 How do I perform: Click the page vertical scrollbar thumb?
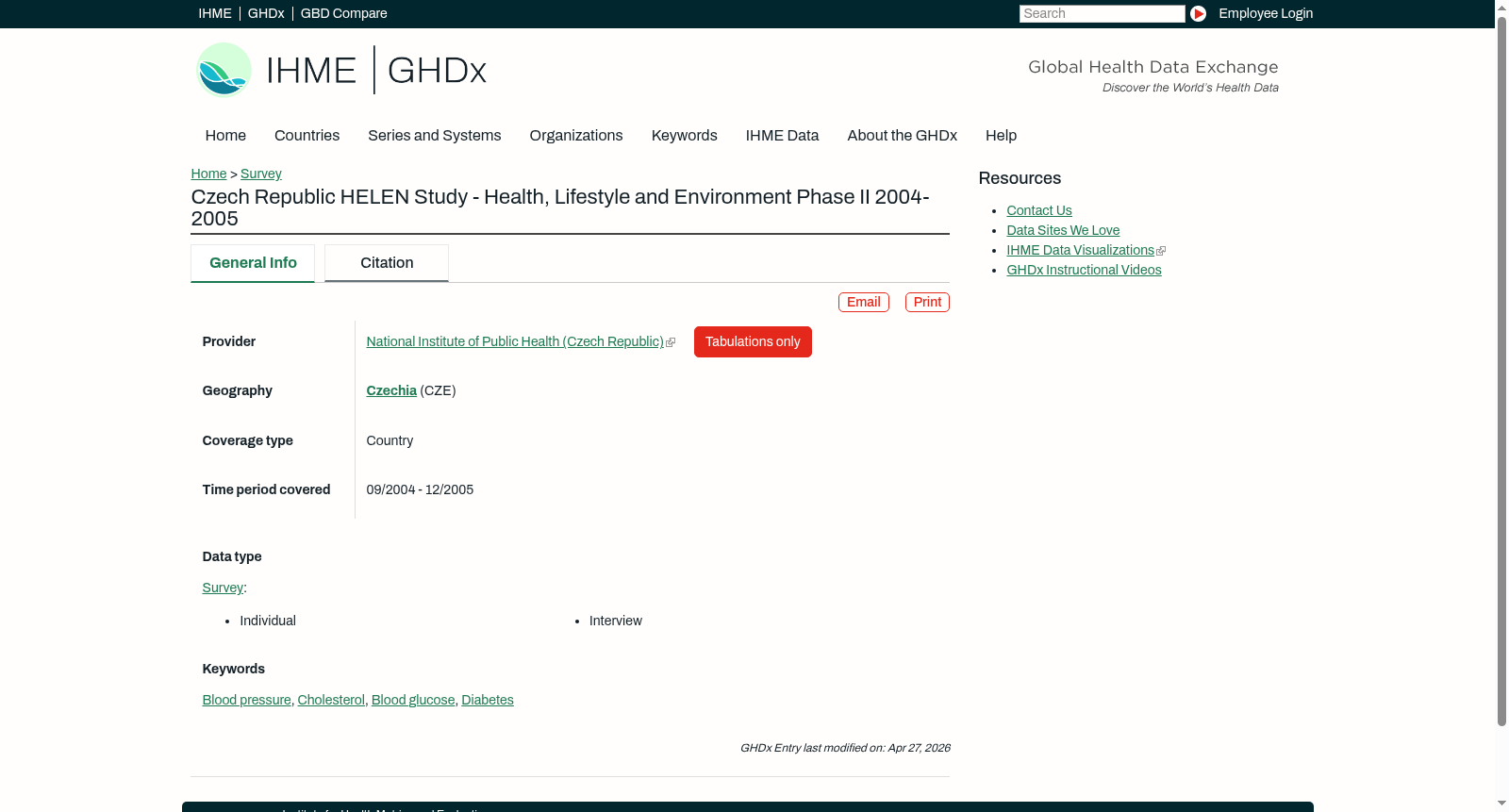(1501, 371)
